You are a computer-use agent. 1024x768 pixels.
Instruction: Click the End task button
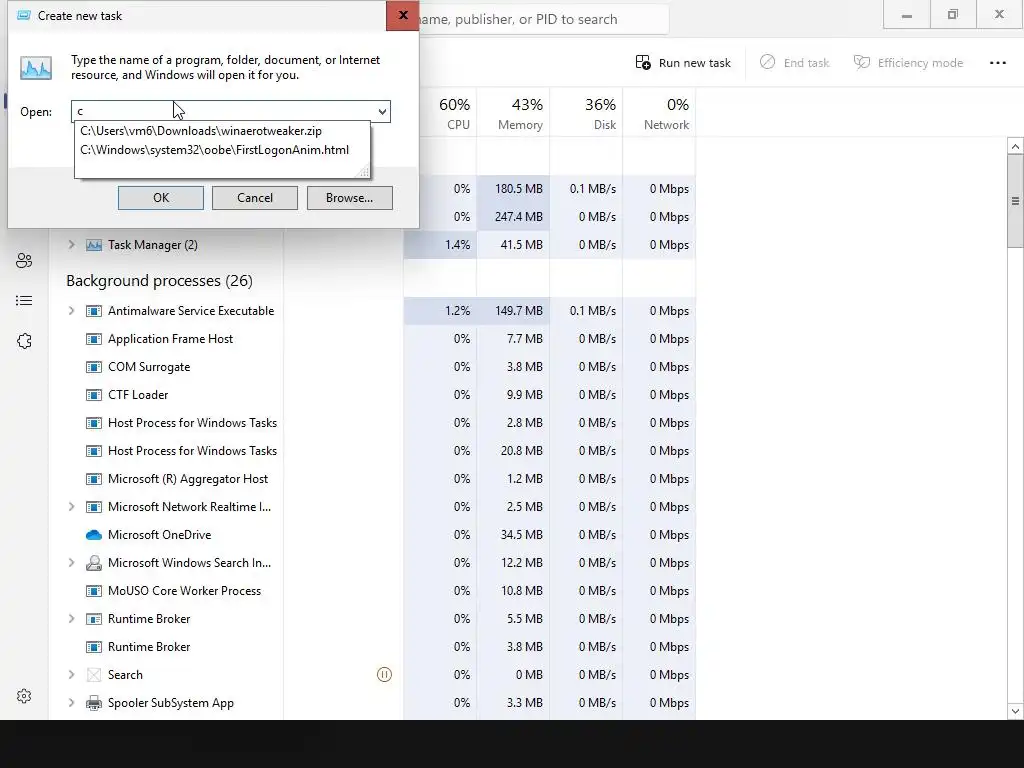tap(794, 63)
